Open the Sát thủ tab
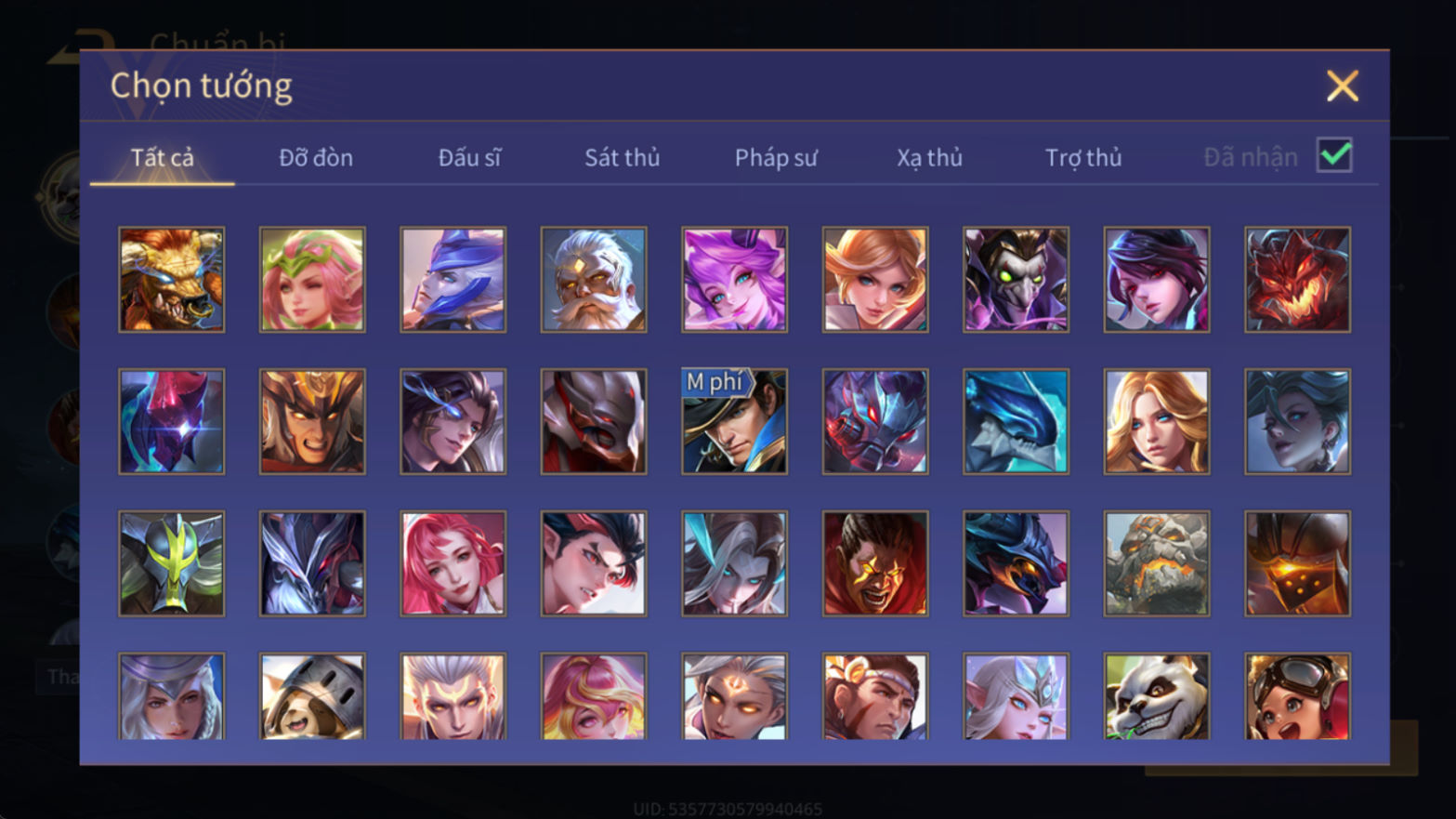 tap(623, 157)
